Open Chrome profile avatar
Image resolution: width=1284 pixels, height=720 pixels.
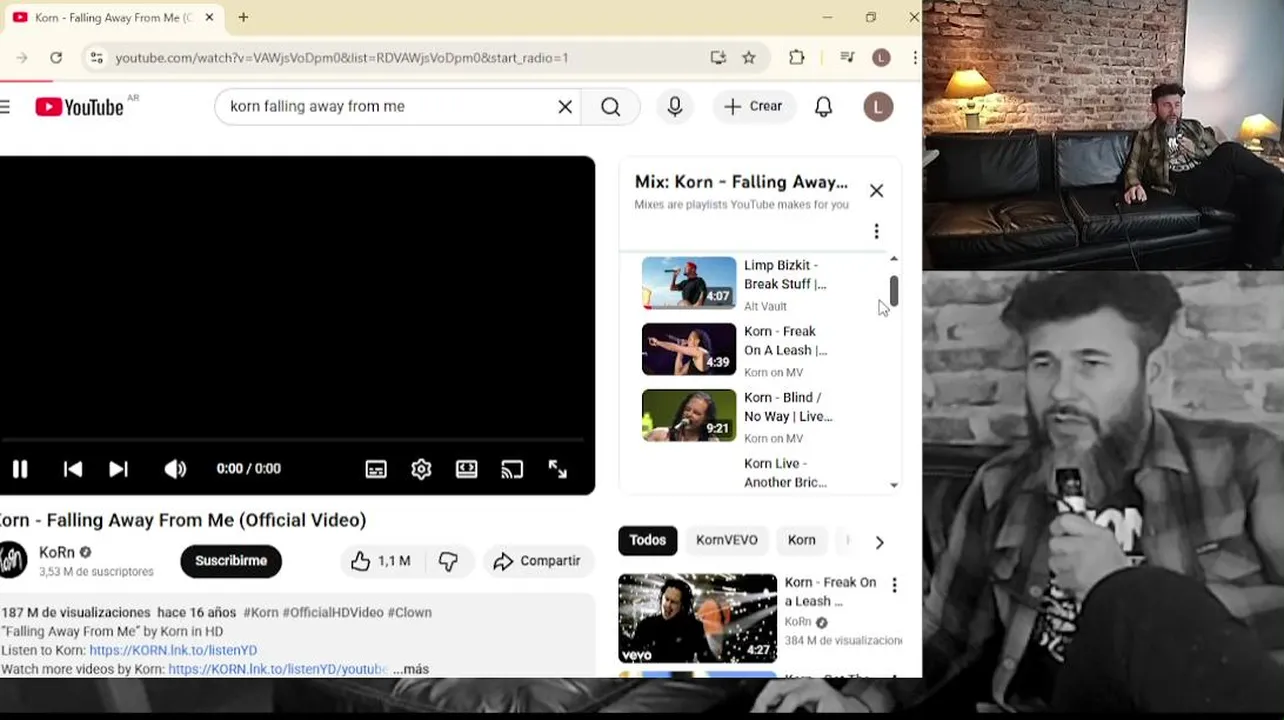881,58
